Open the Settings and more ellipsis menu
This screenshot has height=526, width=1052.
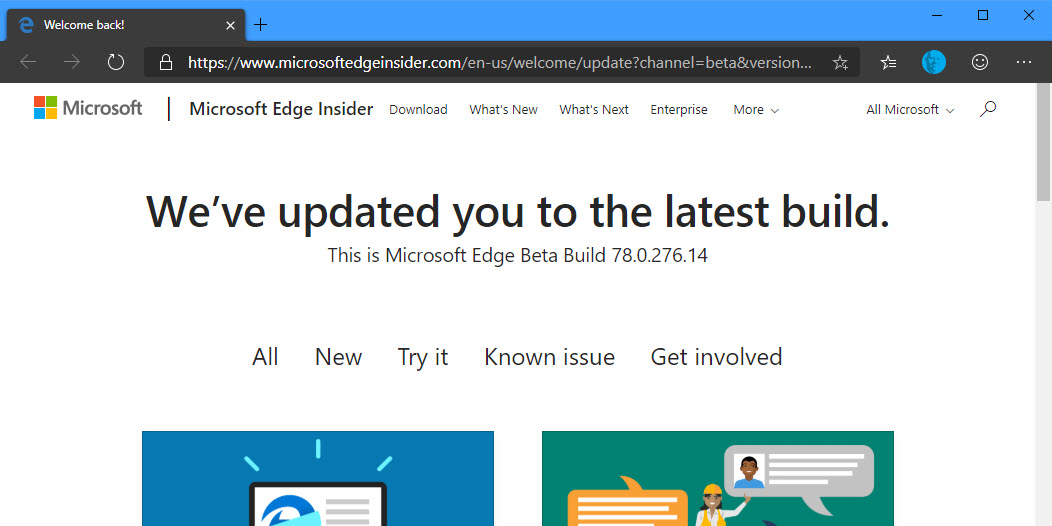[x=1024, y=62]
